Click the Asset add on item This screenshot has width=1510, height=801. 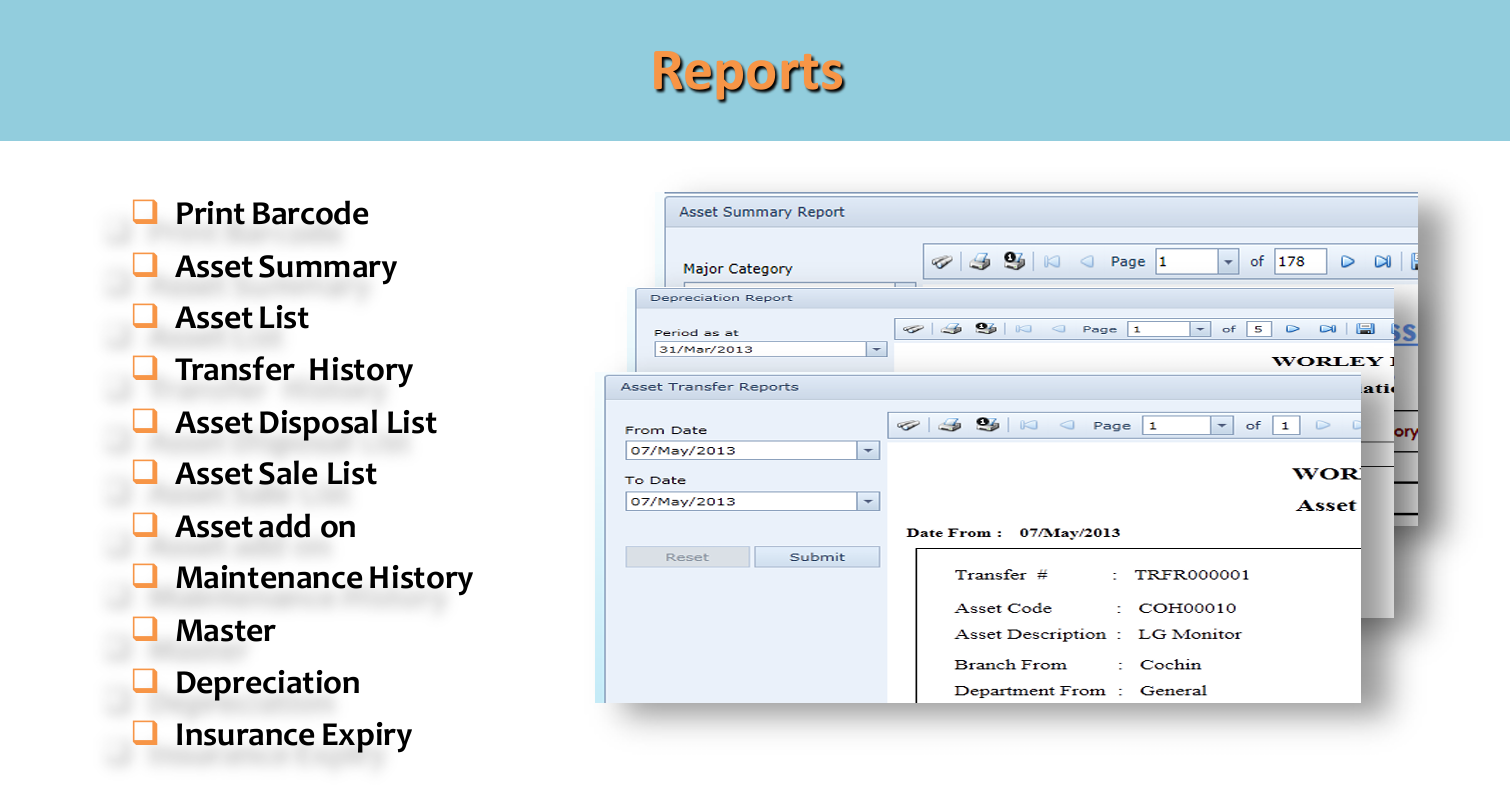coord(266,526)
